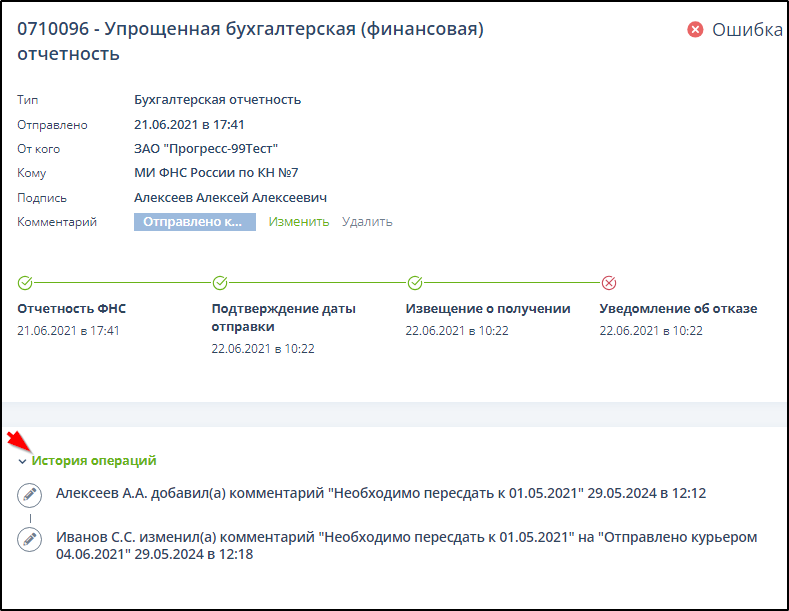Click red cross icon above Уведомление об отказе
This screenshot has width=789, height=611.
click(608, 283)
